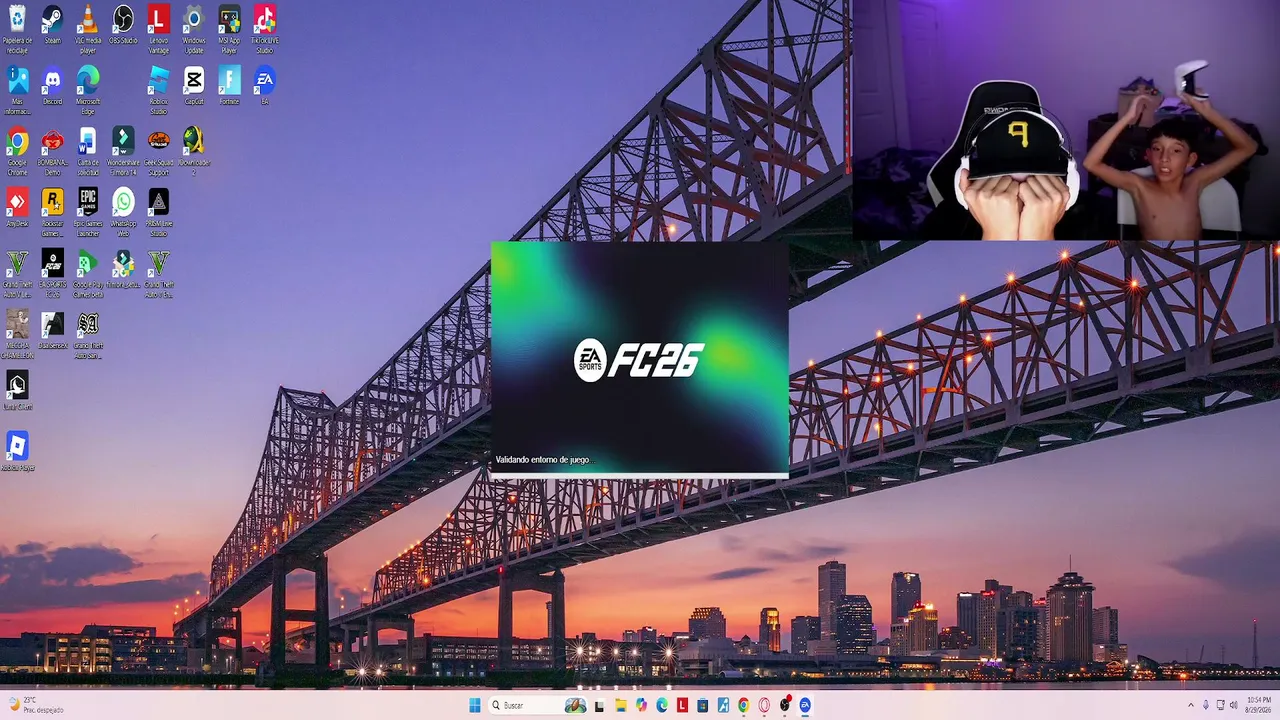Switch to Opera browser on the taskbar
Image resolution: width=1280 pixels, height=720 pixels.
click(764, 705)
